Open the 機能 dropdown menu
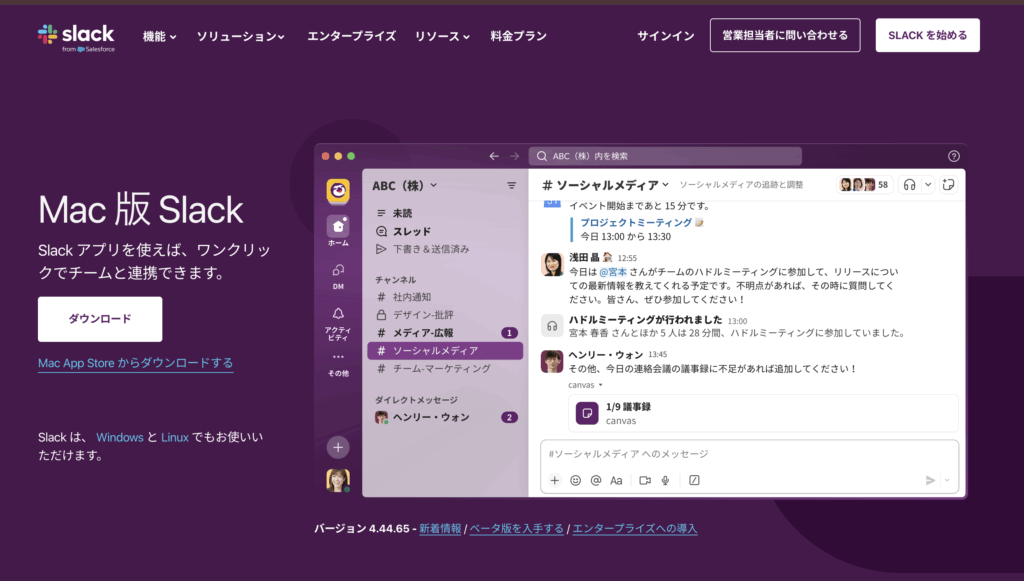Image resolution: width=1024 pixels, height=581 pixels. [159, 37]
